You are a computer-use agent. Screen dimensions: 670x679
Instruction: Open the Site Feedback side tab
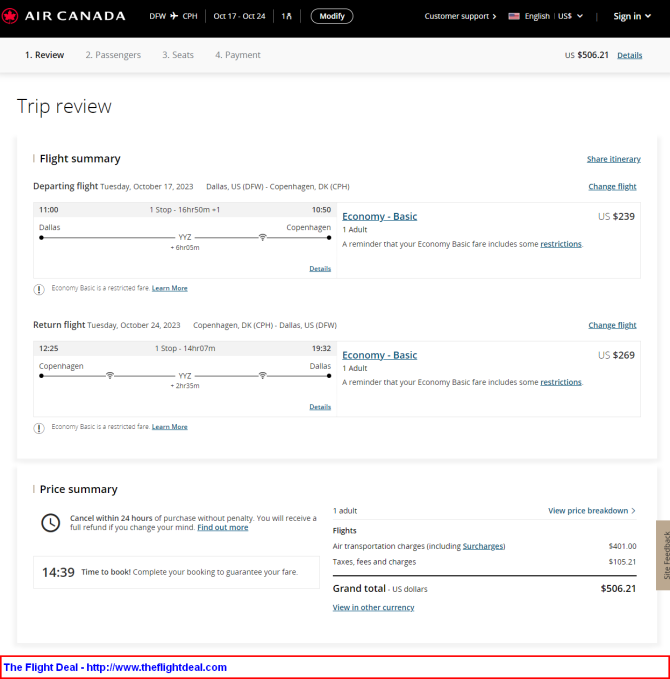[x=664, y=555]
